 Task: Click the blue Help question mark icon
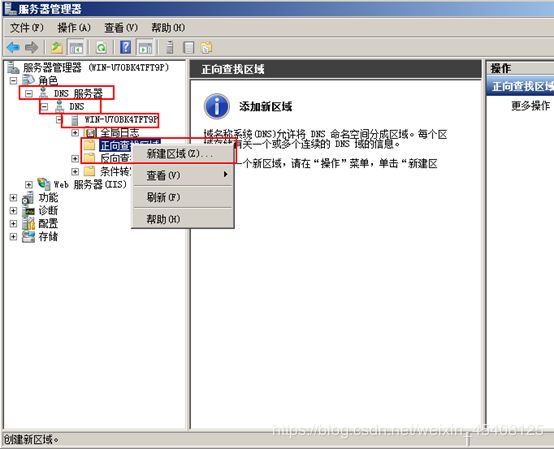click(126, 47)
